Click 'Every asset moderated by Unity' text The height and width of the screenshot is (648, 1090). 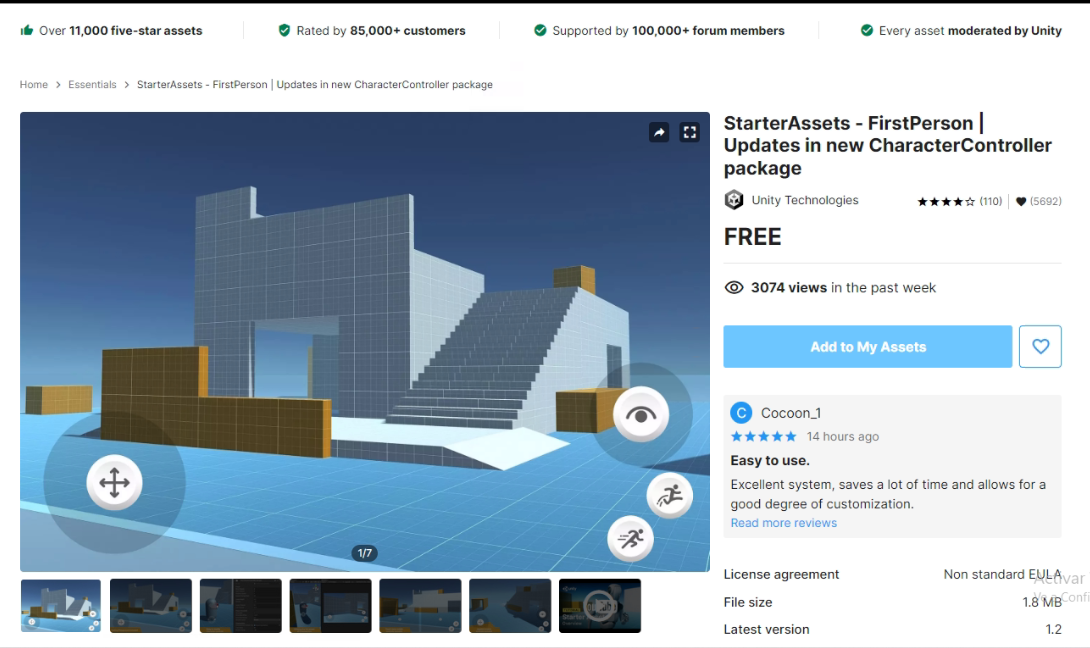click(x=970, y=31)
